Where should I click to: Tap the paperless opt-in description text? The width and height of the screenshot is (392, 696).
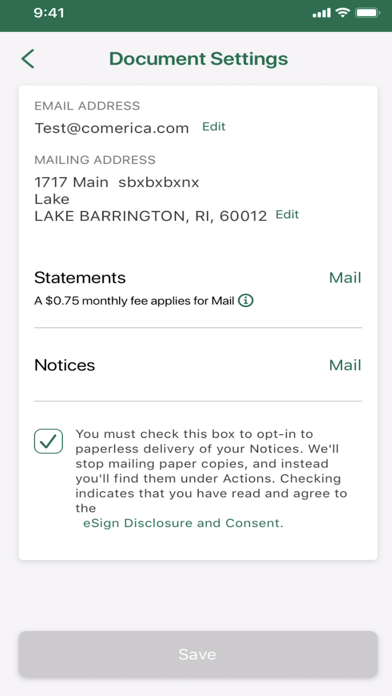click(211, 471)
